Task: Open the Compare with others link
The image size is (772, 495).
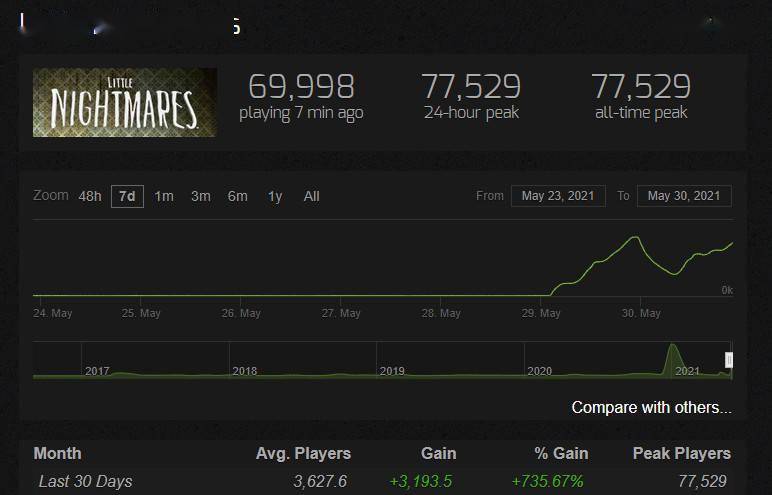Action: (x=651, y=408)
